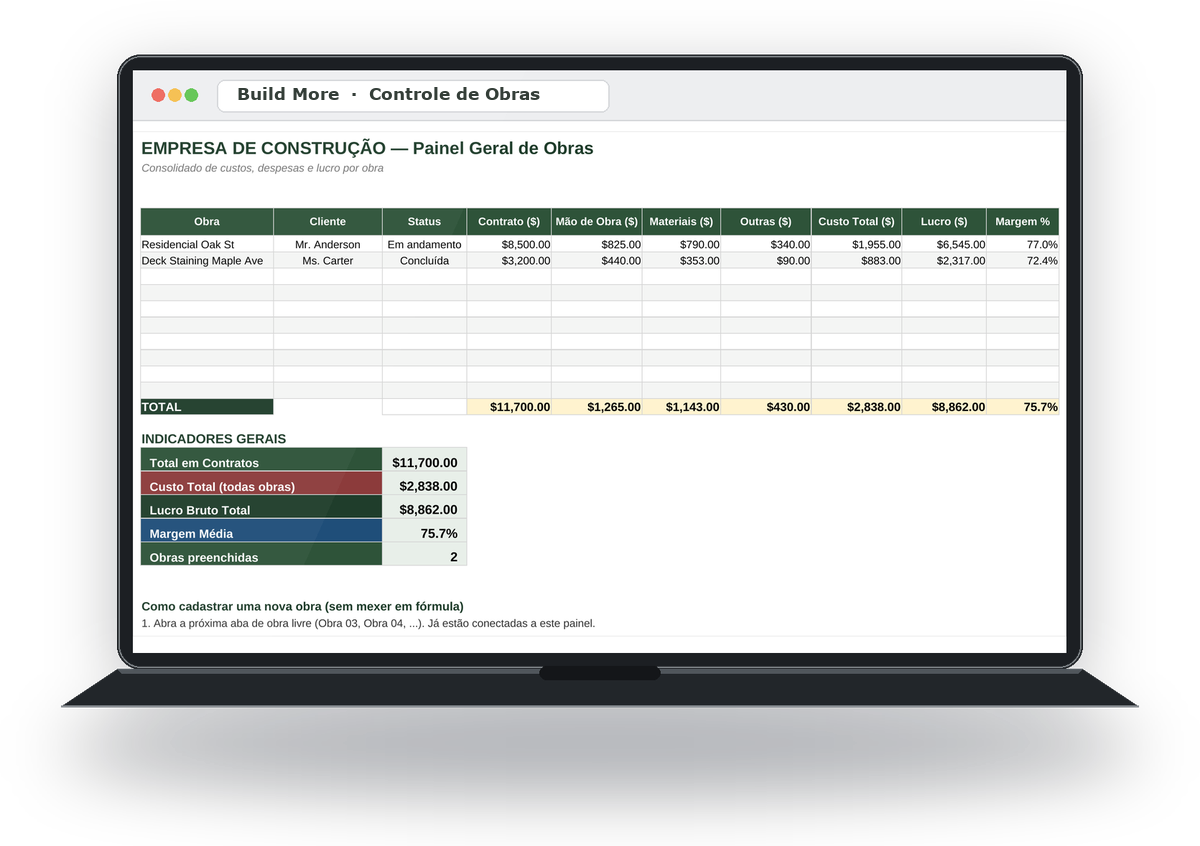Select the 'Margem %' column header
Screen dimensions: 1200x846
point(1023,222)
